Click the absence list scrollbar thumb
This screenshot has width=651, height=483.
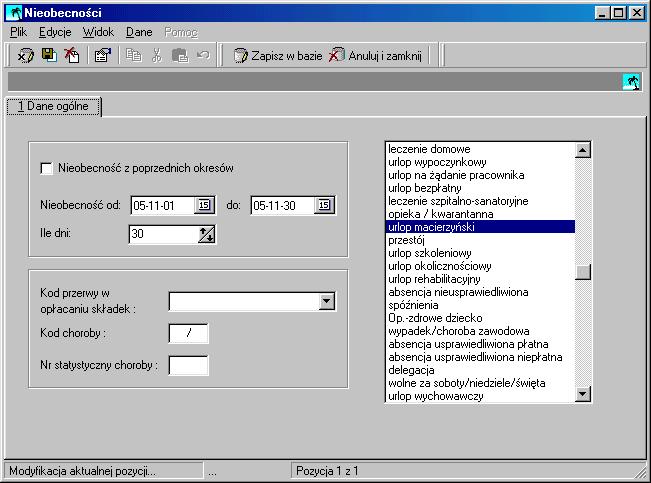pos(583,272)
